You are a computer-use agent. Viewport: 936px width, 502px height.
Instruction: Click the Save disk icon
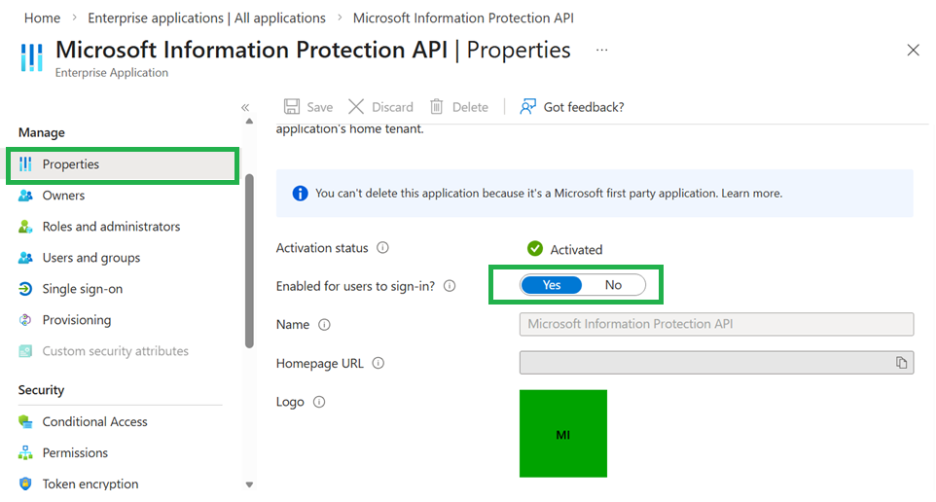coord(291,107)
